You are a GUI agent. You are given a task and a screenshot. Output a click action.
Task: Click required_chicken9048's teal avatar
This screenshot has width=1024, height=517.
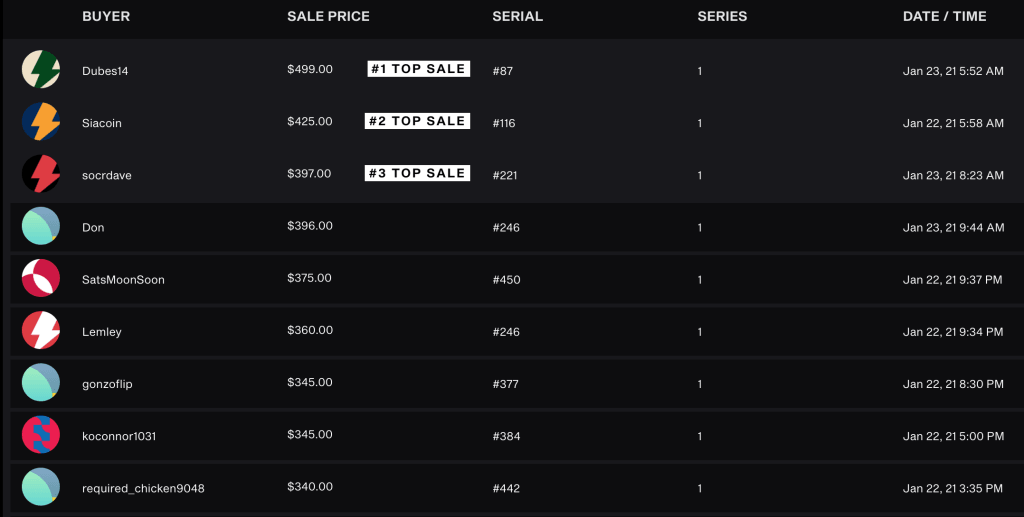41,487
